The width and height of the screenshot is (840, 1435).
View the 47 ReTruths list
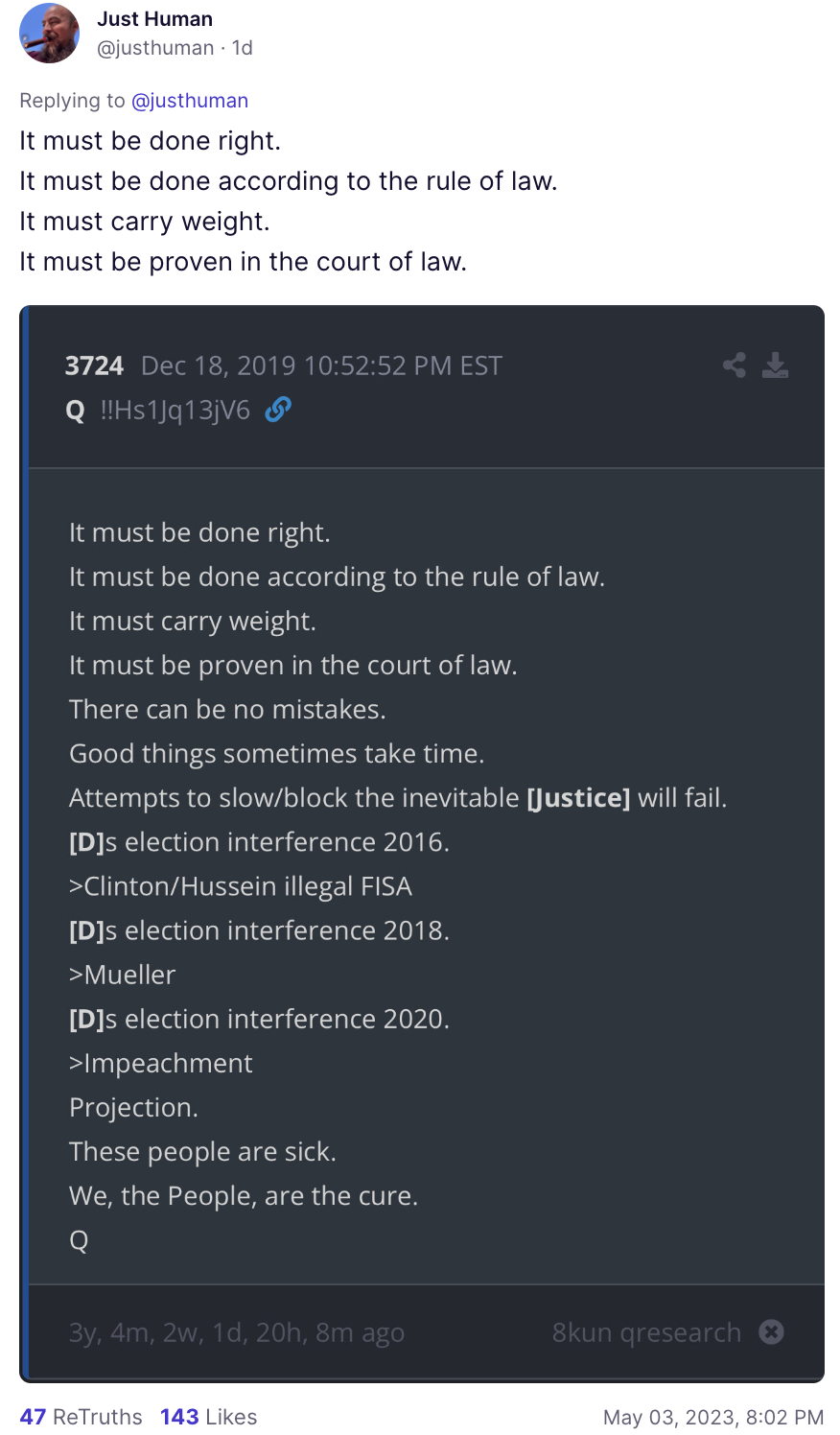(x=81, y=1417)
